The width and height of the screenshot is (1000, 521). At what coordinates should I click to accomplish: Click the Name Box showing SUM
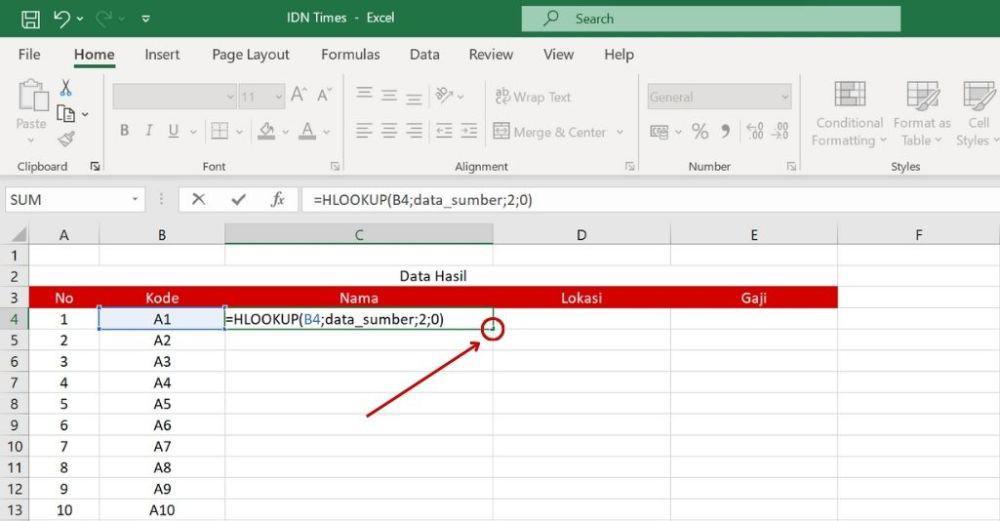(75, 200)
